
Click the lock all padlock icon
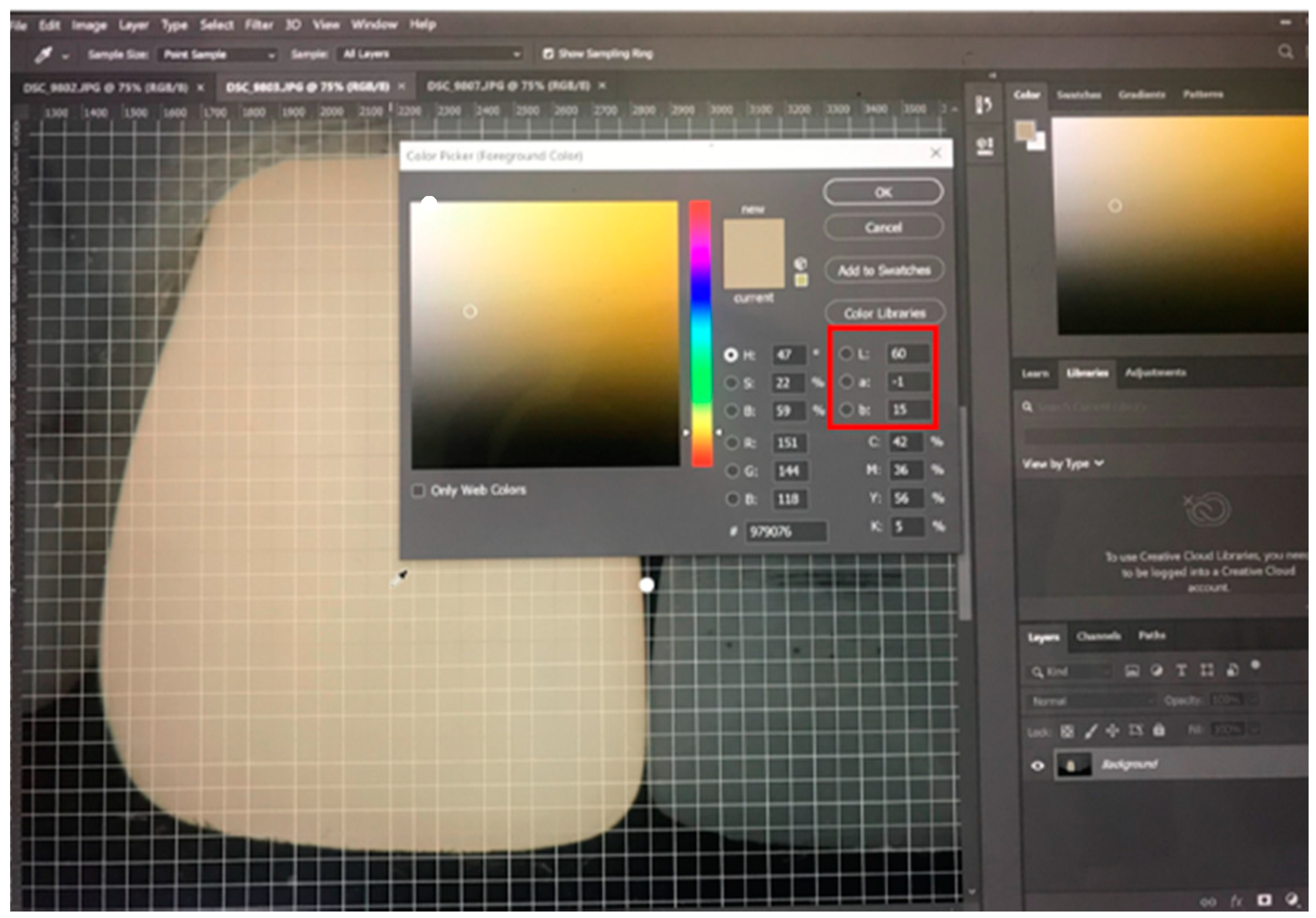[1159, 730]
